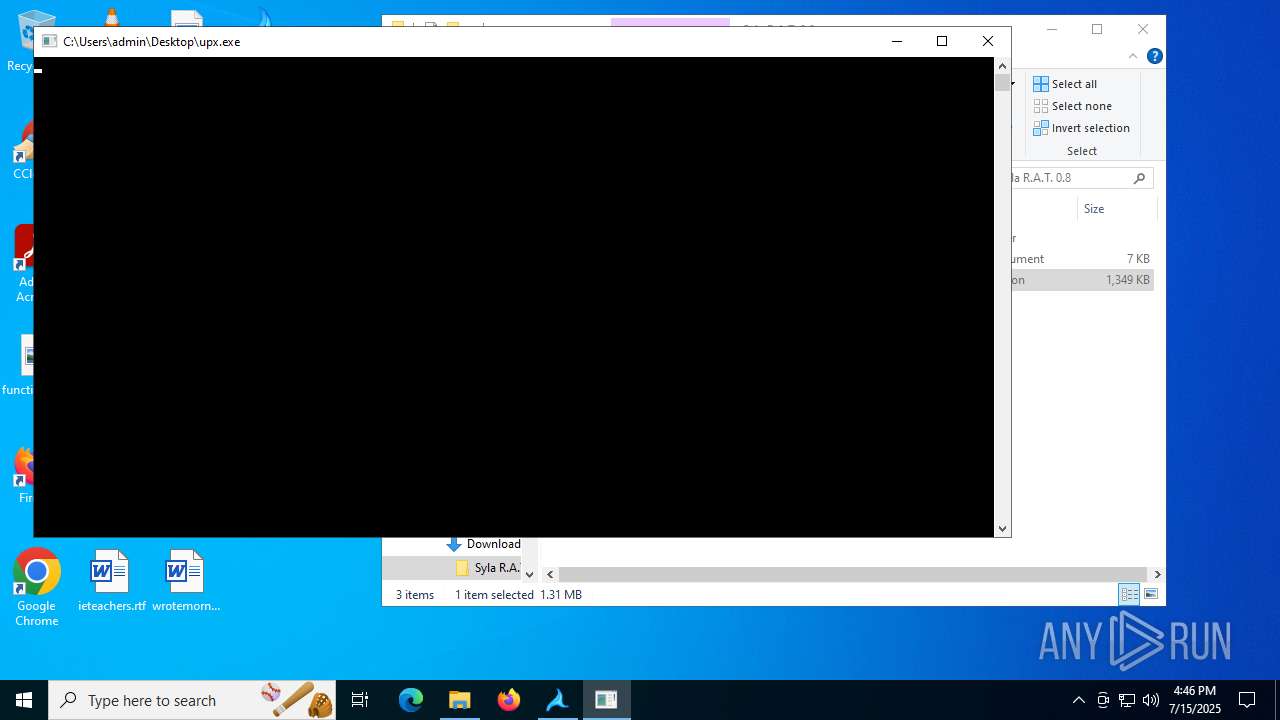
Task: Click Invert selection in Explorer ribbon
Action: [1081, 128]
